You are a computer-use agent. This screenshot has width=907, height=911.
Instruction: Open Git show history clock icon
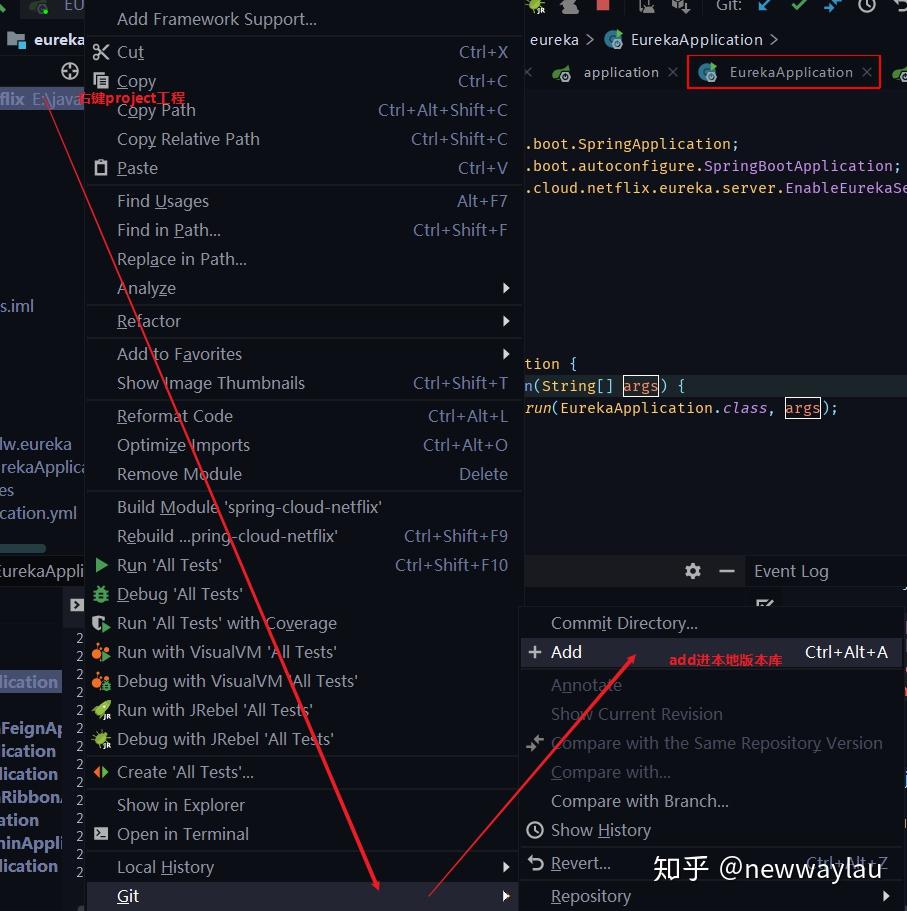[866, 6]
